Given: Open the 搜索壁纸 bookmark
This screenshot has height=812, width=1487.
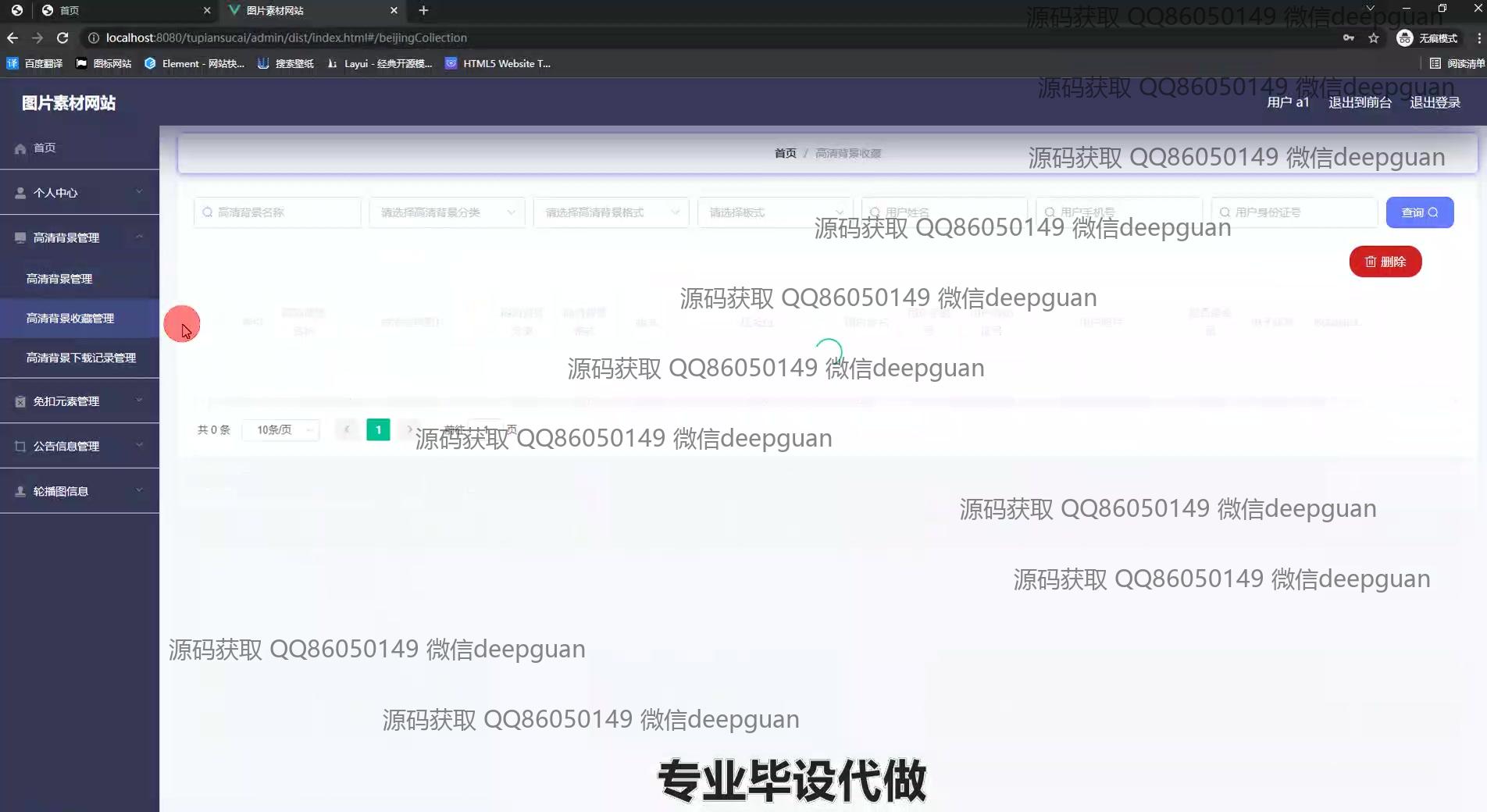Looking at the screenshot, I should coord(286,63).
